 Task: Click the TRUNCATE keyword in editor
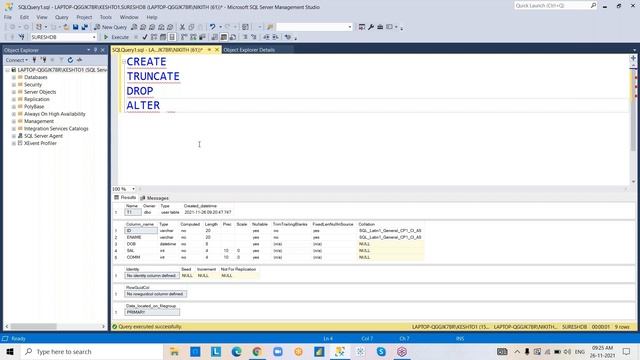point(153,76)
